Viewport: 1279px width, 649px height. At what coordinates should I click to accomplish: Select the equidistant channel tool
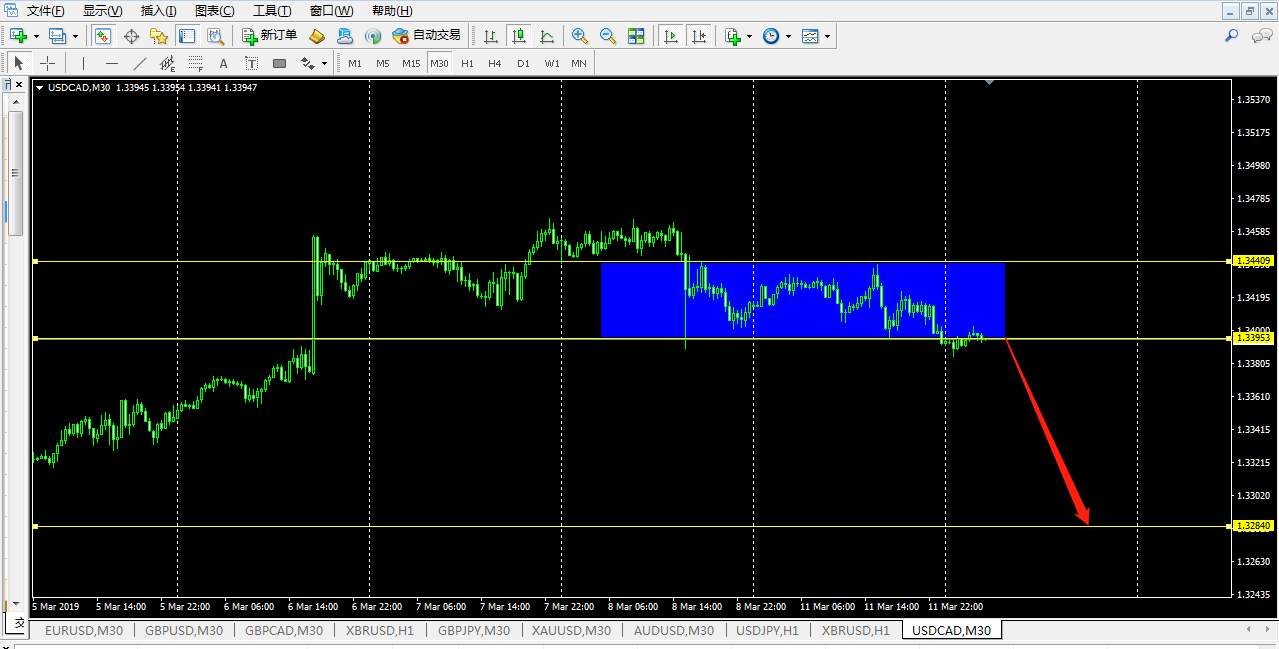click(x=168, y=63)
